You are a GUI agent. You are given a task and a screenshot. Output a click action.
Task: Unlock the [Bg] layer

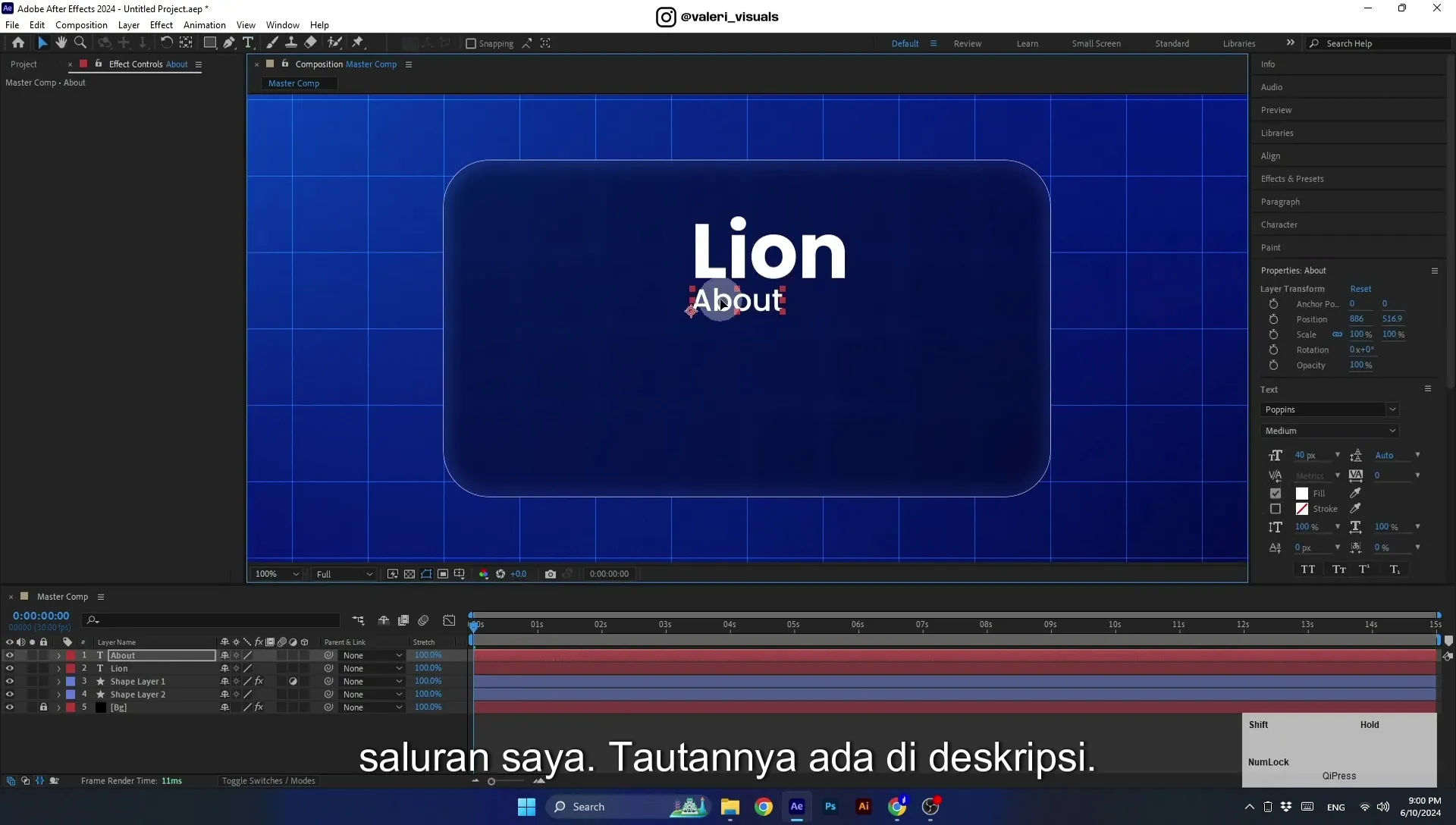tap(43, 707)
